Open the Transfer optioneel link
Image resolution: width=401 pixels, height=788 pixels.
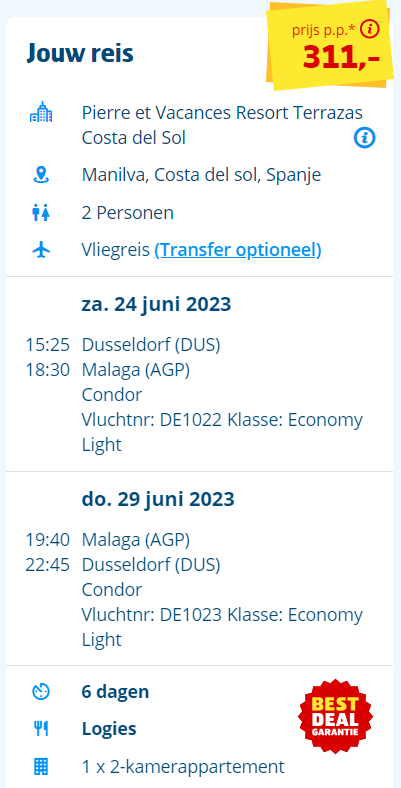(238, 250)
